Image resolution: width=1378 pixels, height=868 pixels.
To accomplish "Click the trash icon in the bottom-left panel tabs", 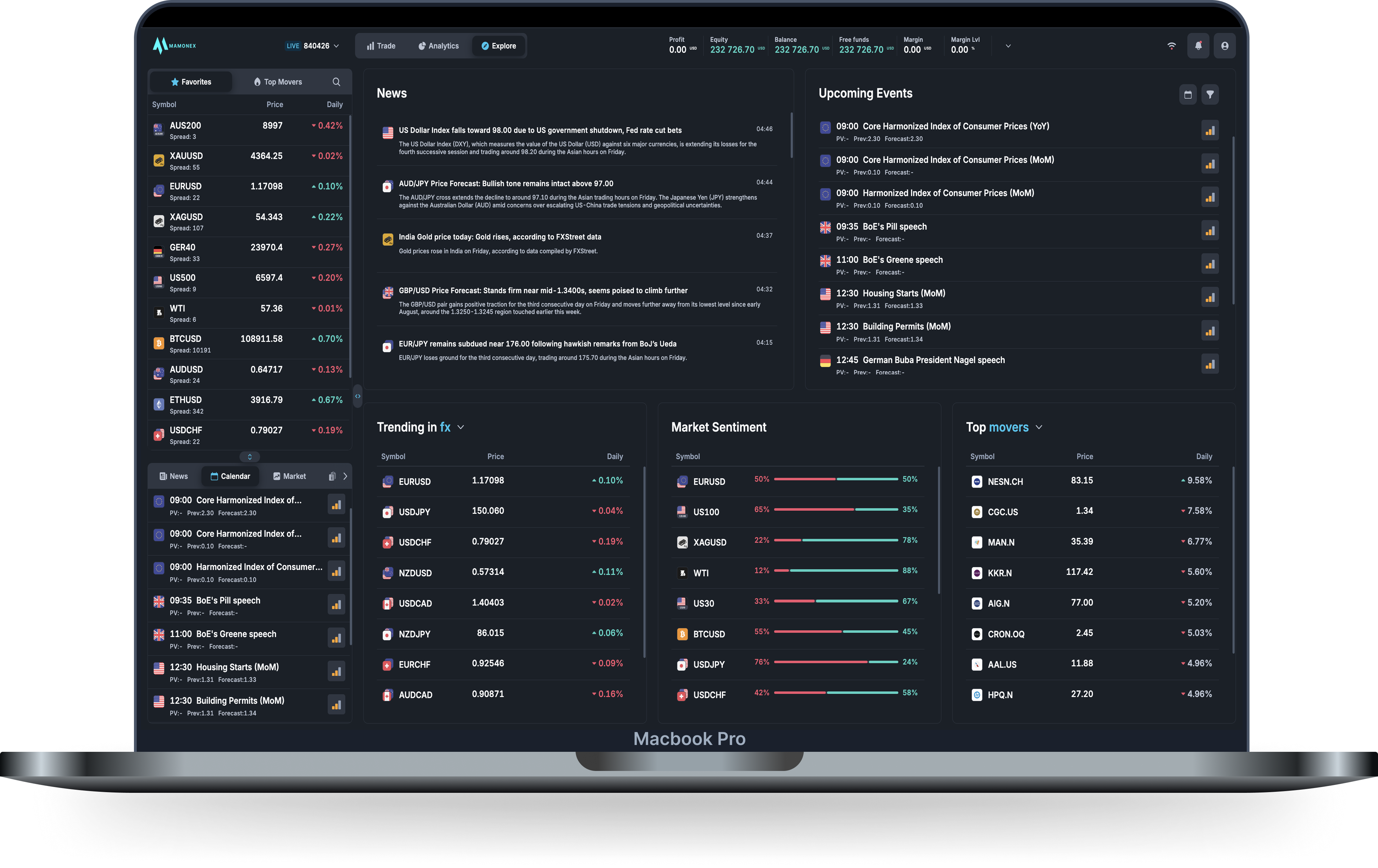I will pyautogui.click(x=332, y=476).
